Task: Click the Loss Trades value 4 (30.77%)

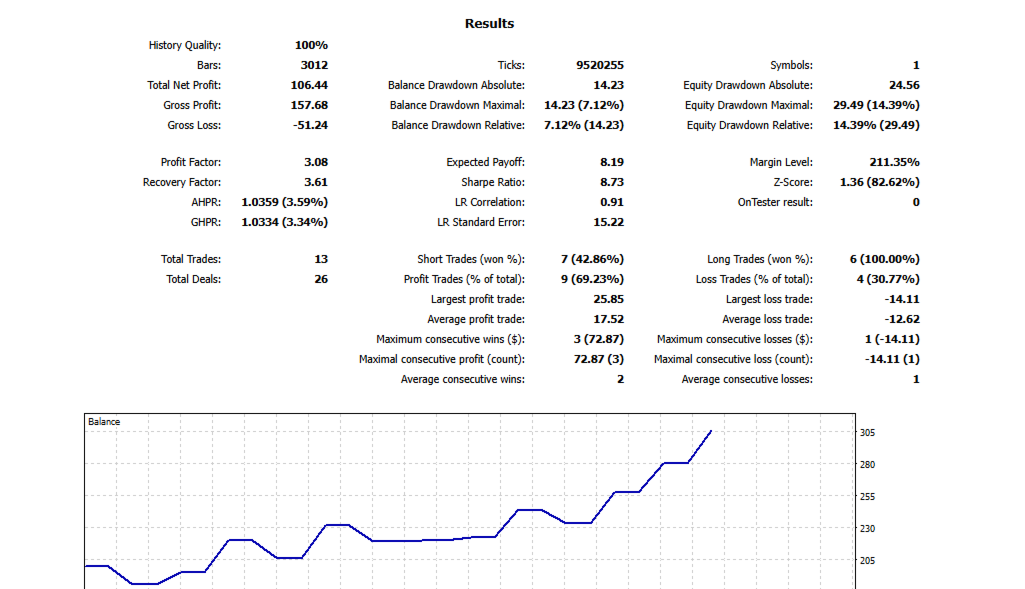Action: (x=888, y=279)
